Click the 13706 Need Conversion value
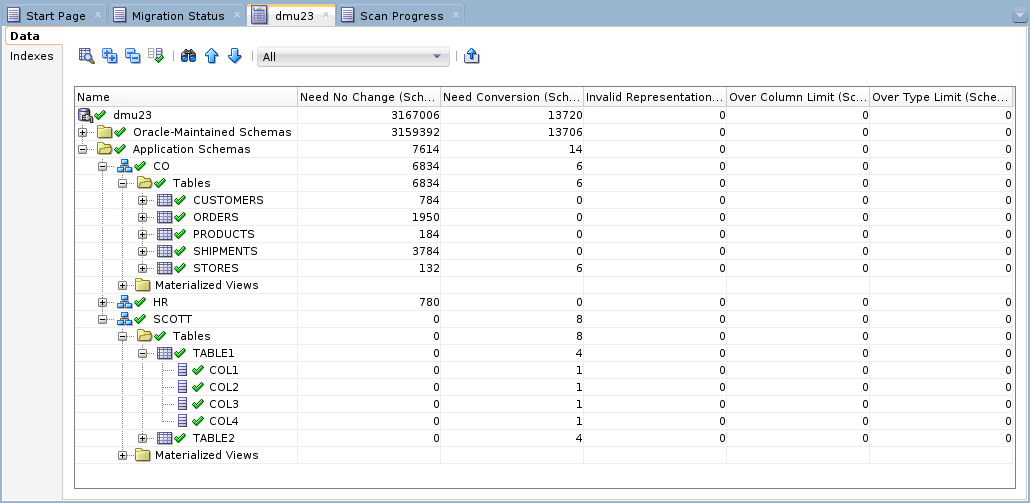 click(564, 132)
